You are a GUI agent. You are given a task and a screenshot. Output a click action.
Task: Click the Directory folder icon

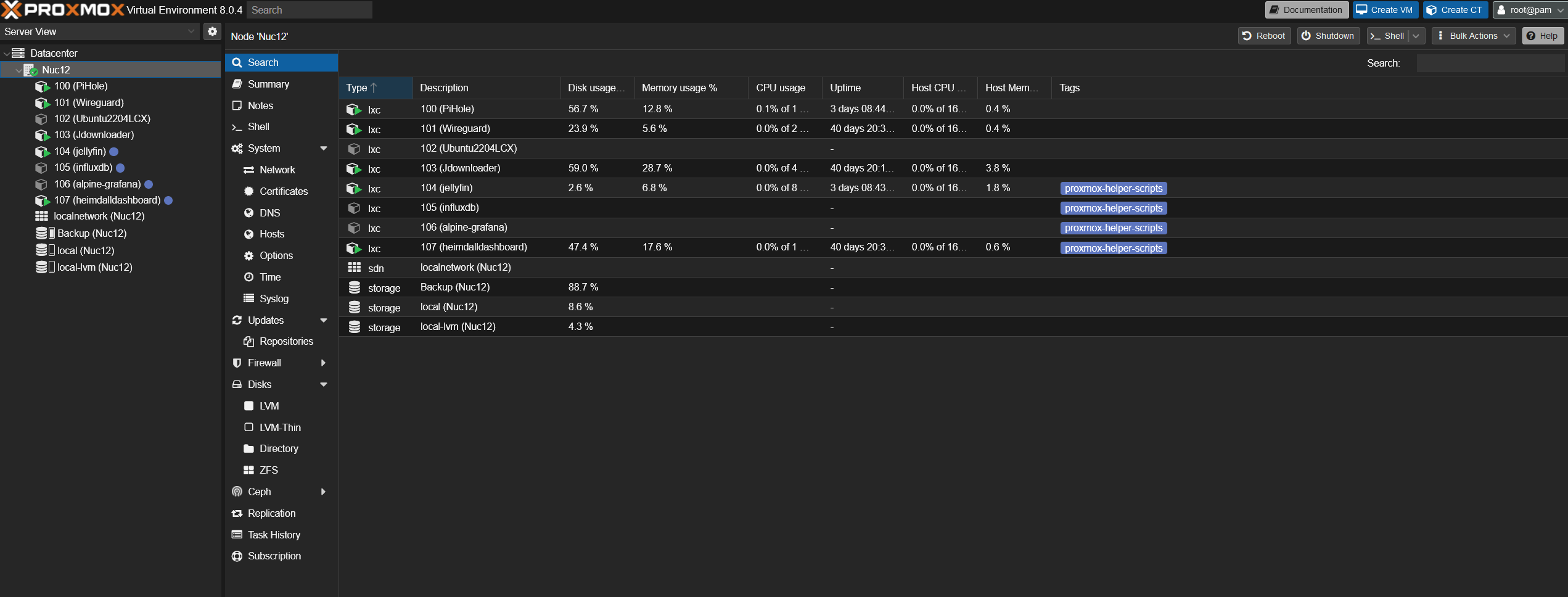[x=248, y=448]
